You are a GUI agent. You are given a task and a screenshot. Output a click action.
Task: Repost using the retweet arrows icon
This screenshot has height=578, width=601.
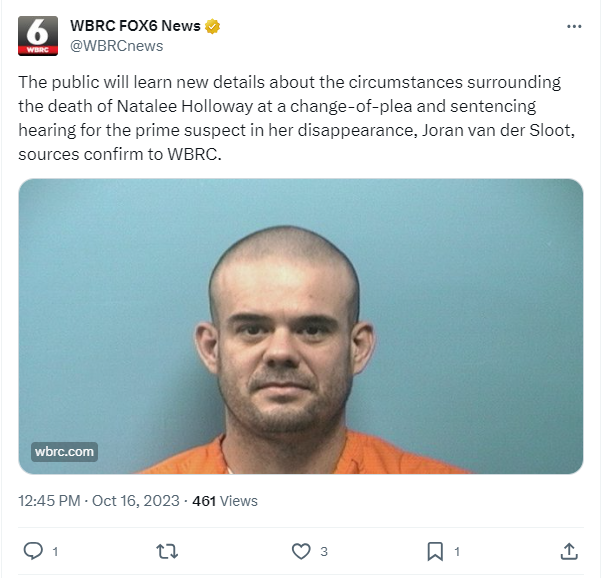click(167, 551)
